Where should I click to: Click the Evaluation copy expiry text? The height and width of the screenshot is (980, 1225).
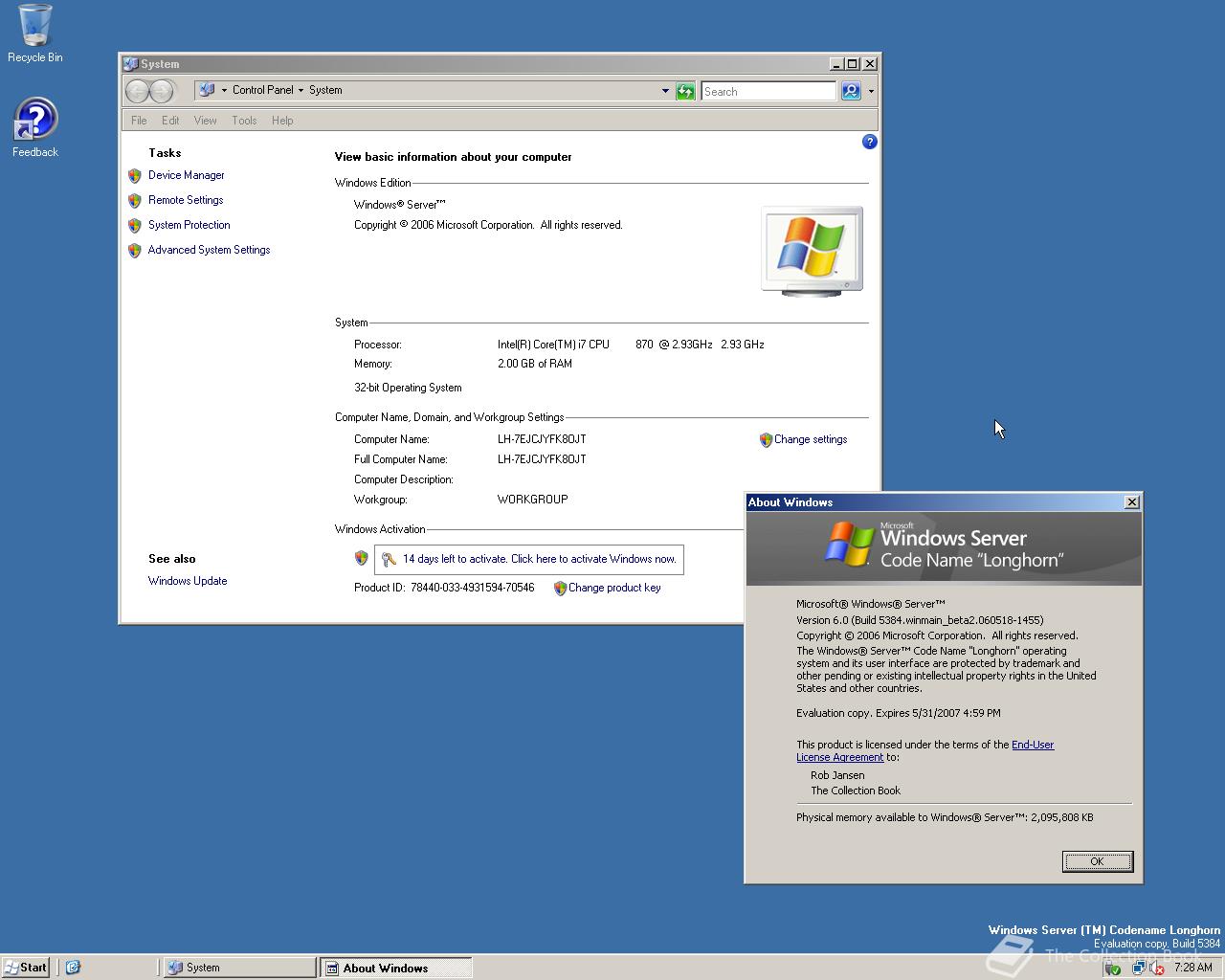point(899,713)
